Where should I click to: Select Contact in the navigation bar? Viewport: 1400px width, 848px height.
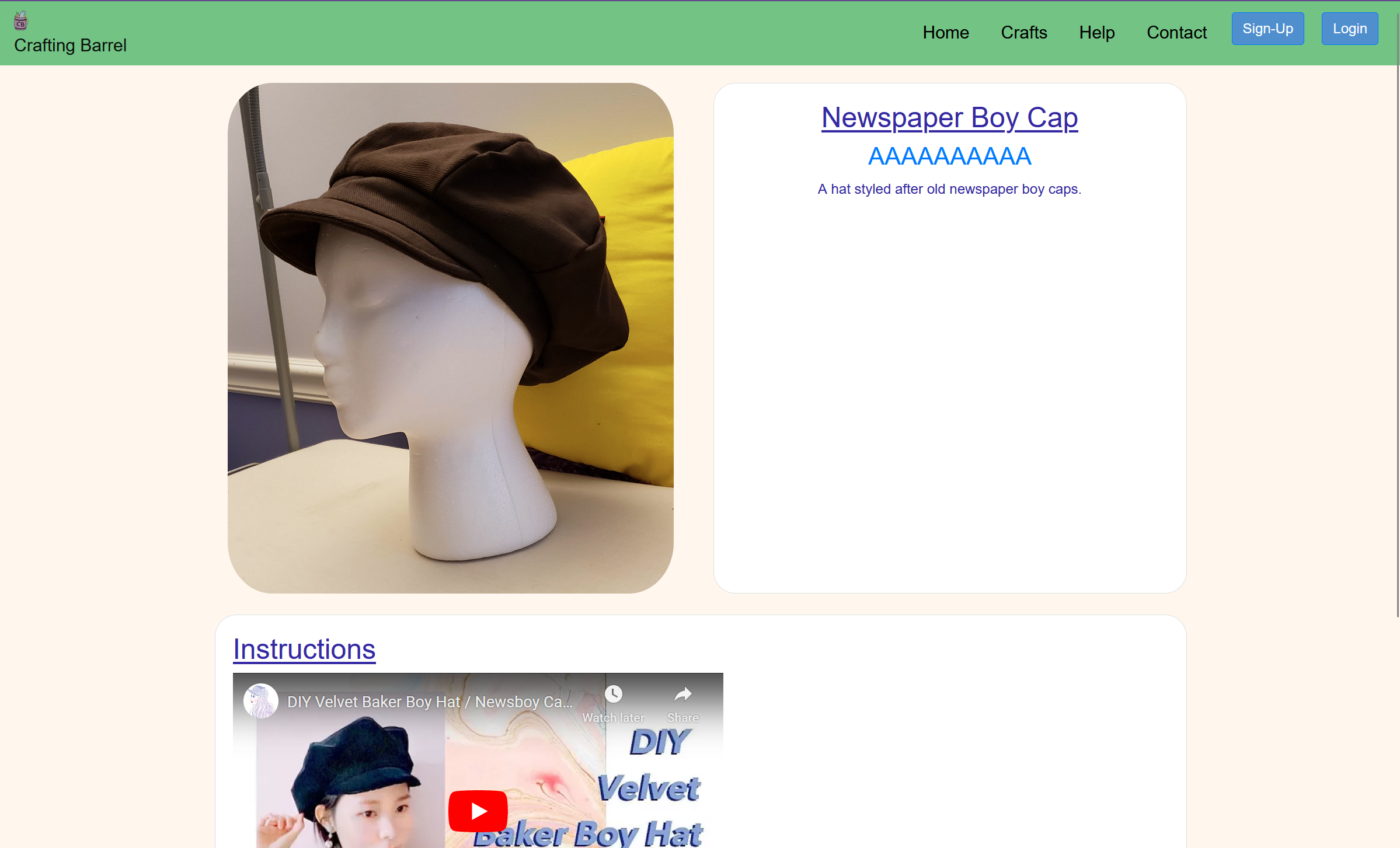tap(1176, 32)
